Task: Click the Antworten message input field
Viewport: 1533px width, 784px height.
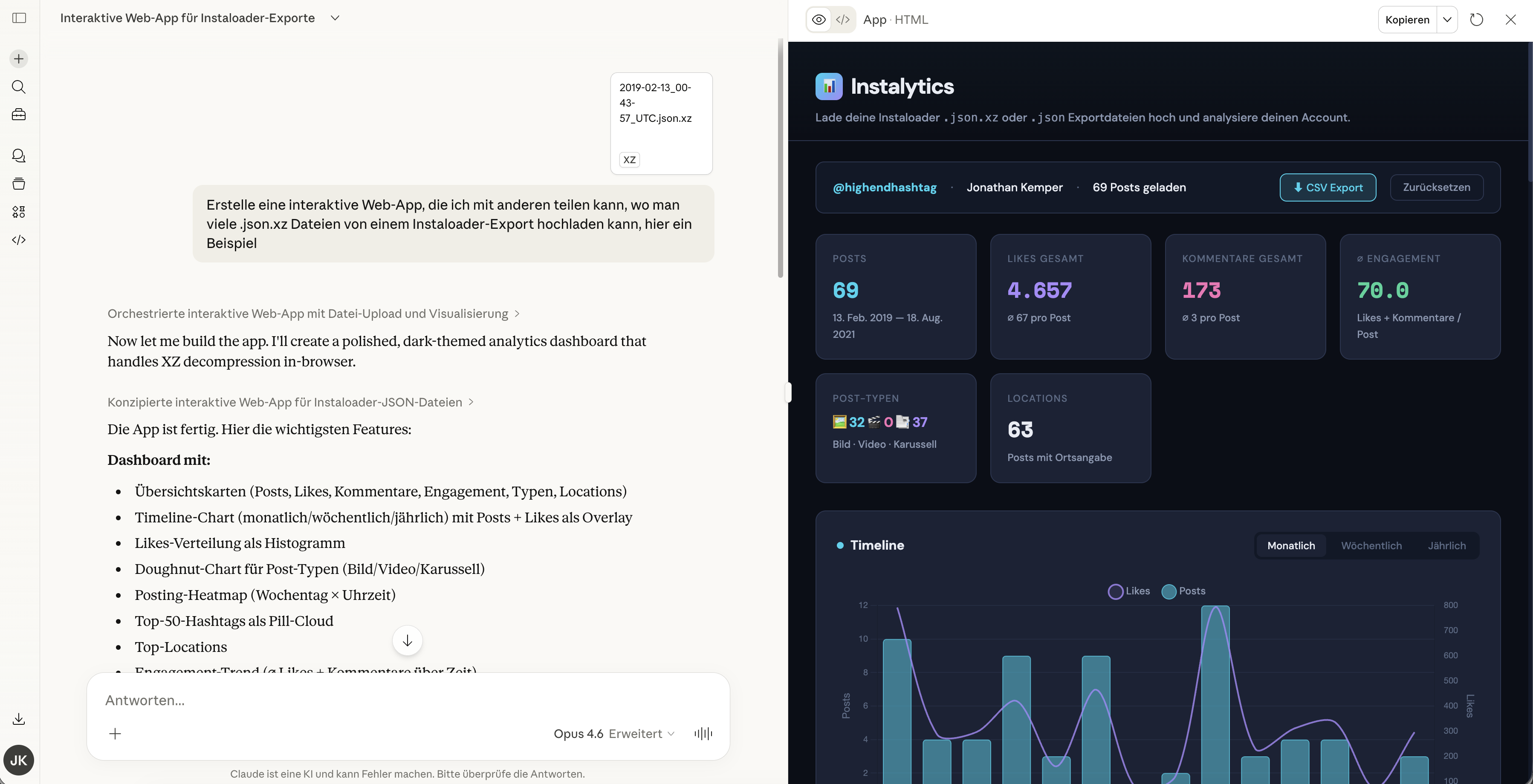Action: [408, 700]
